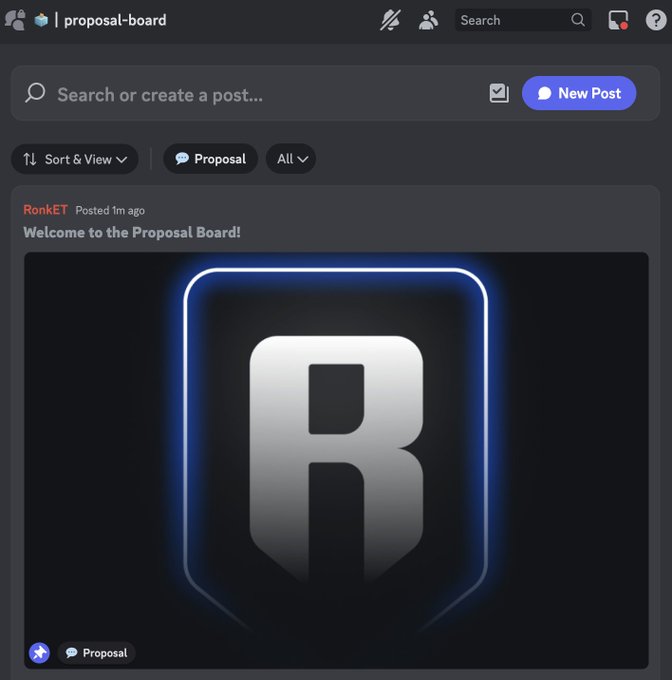
Task: Expand the All tags dropdown
Action: pyautogui.click(x=291, y=159)
